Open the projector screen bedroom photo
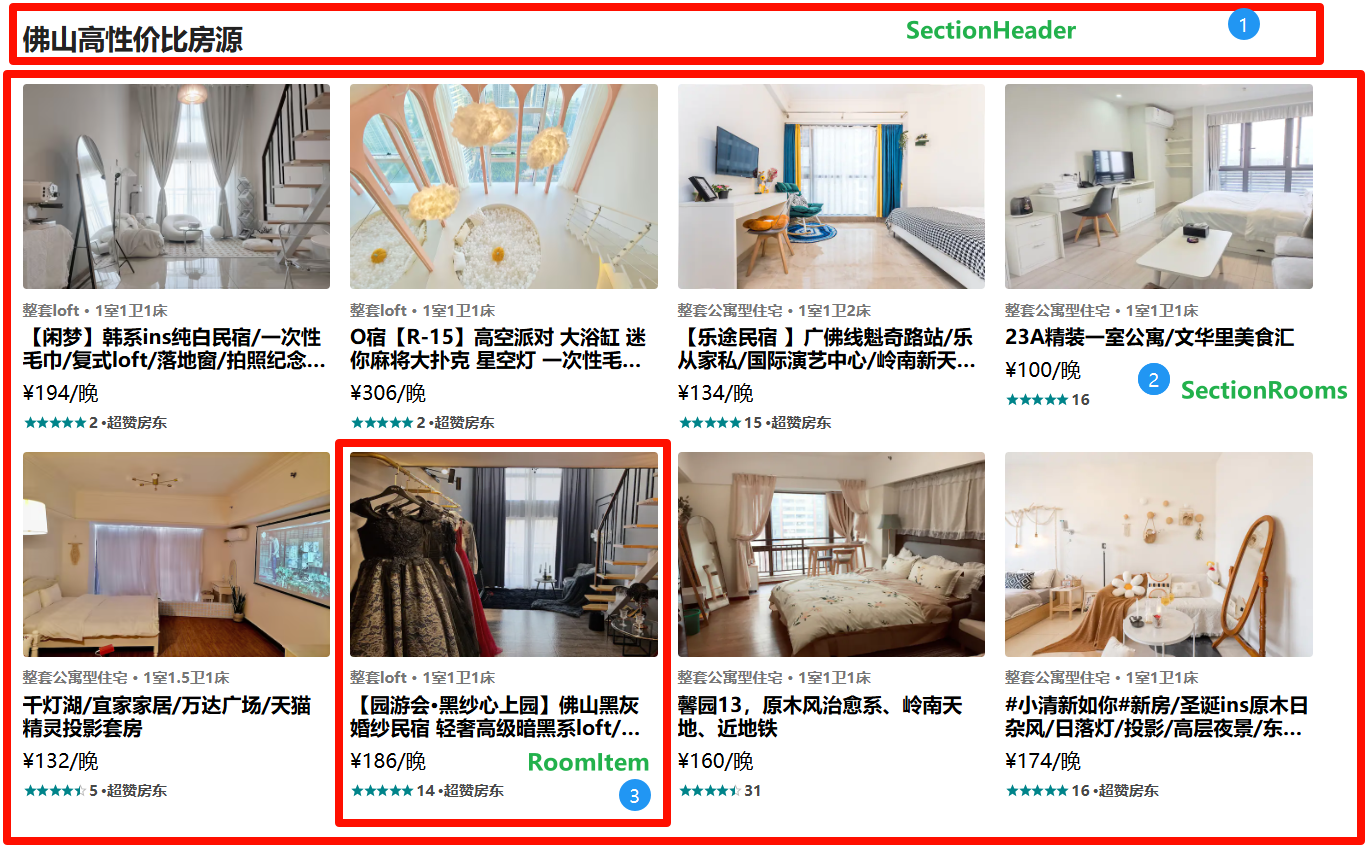Viewport: 1368px width, 847px height. (176, 554)
